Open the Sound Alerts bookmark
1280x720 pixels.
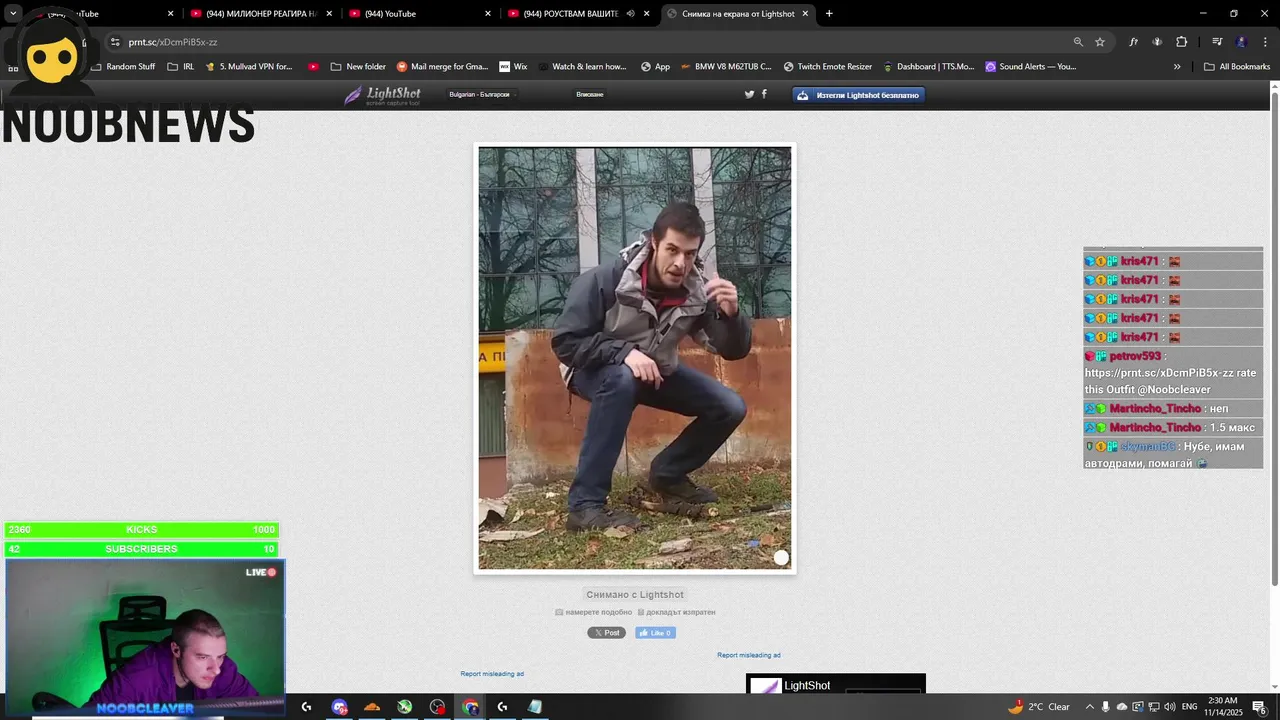coord(1031,67)
